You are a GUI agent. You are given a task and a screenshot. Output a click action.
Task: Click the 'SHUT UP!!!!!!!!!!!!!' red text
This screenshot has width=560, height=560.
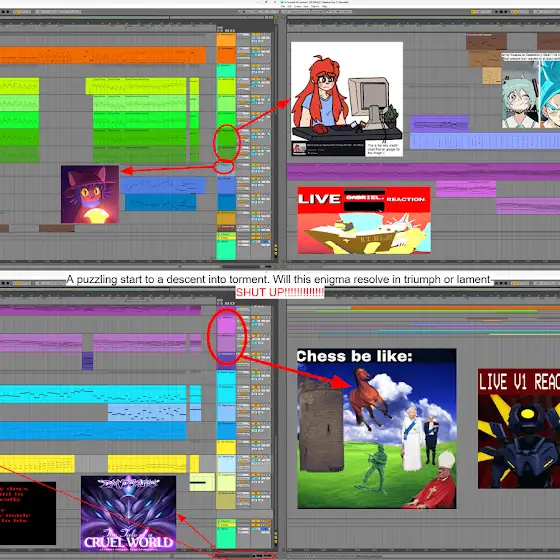(x=280, y=292)
